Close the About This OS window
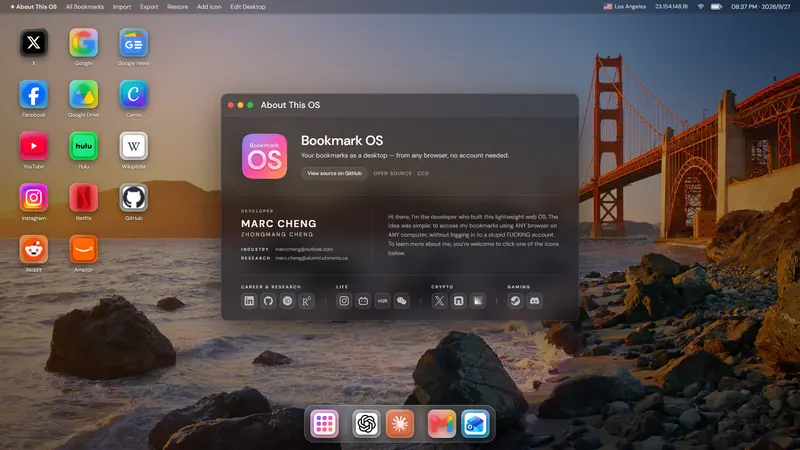 tap(231, 105)
